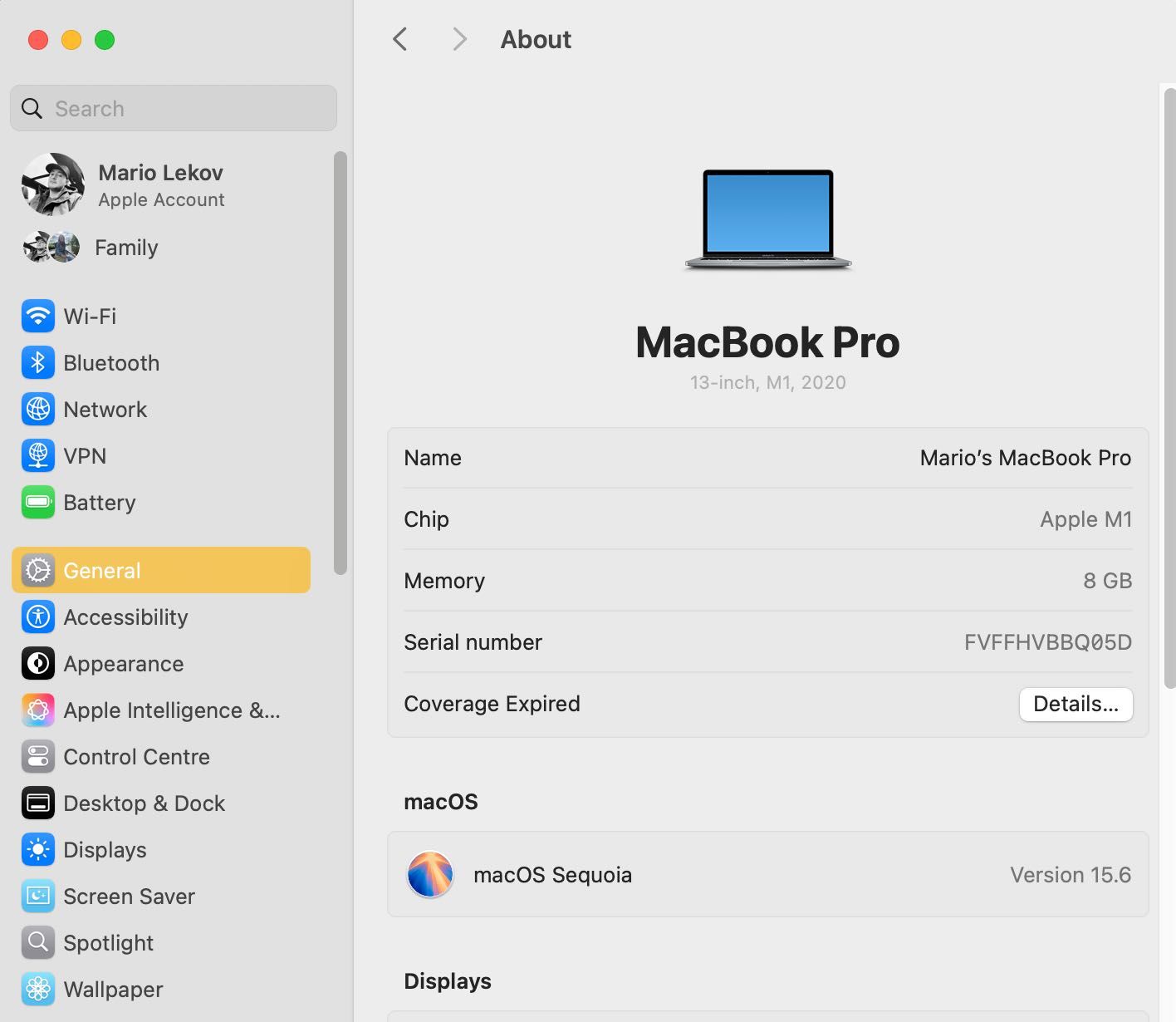
Task: Select Appearance label in sidebar
Action: [x=124, y=664]
